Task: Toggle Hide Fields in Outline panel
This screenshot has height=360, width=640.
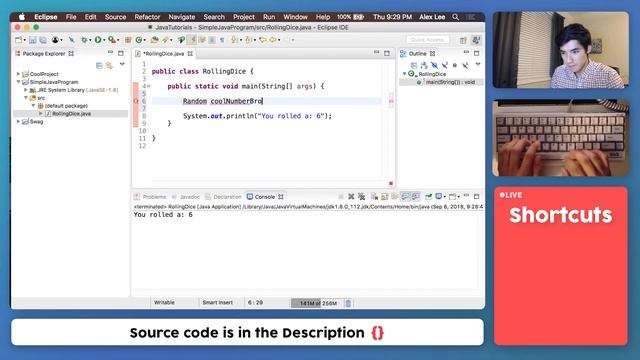Action: pos(434,65)
